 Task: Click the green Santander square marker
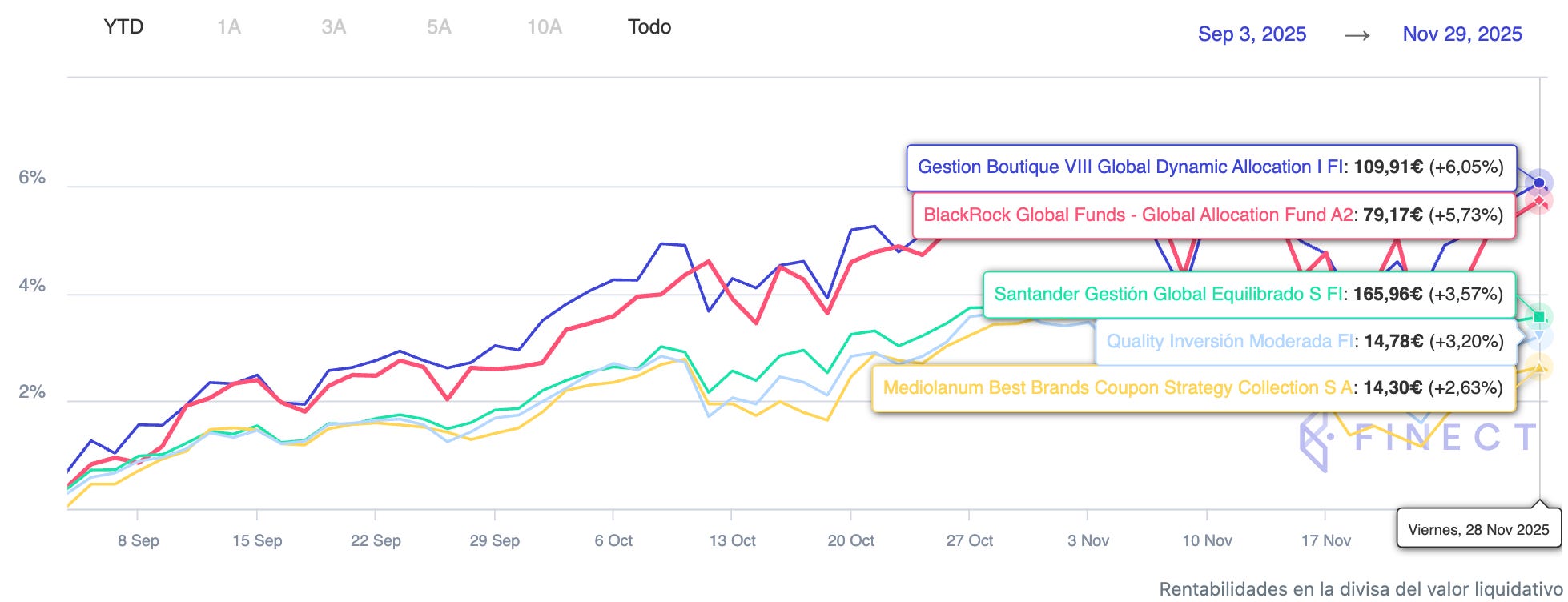[1539, 317]
